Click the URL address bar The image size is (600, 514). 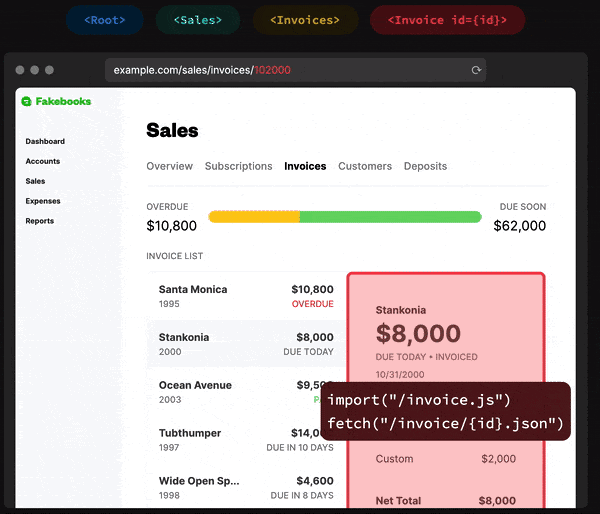coord(295,70)
